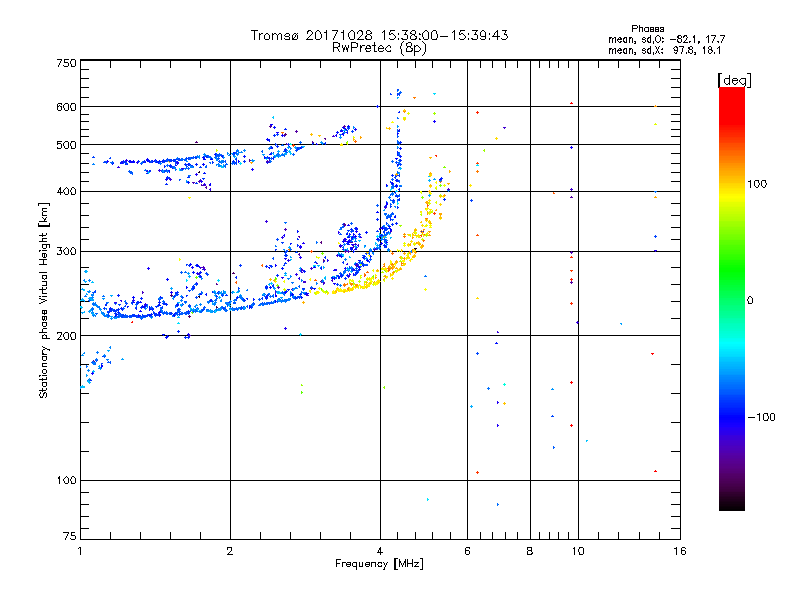
Task: Click the 6 tick on the frequency axis
Action: (467, 551)
